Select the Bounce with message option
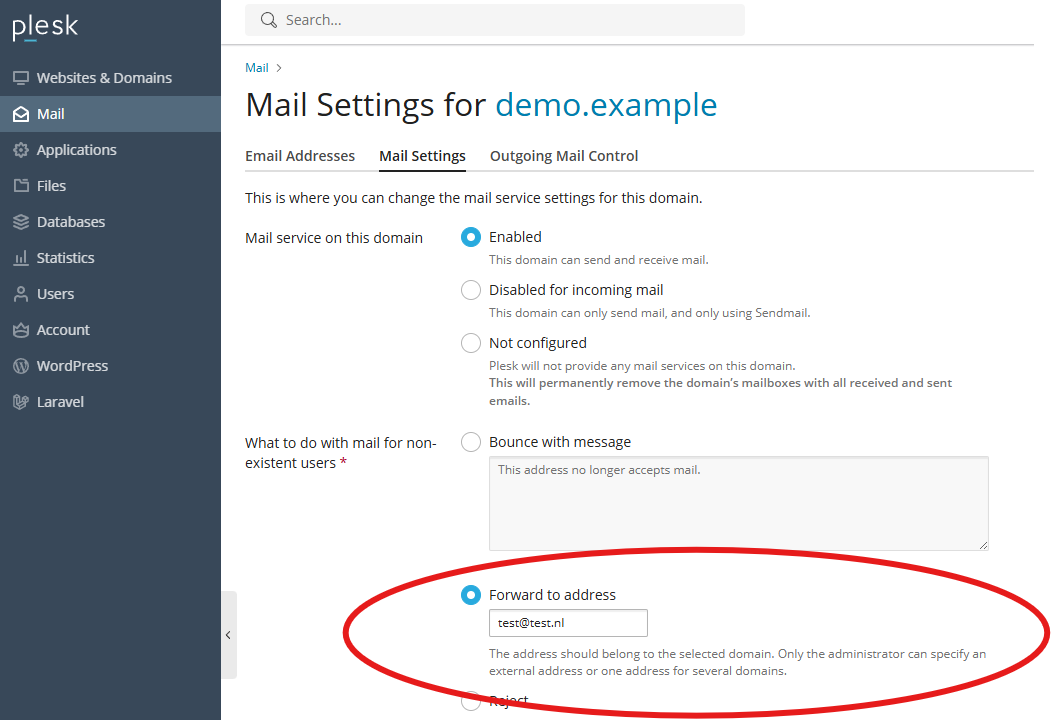 coord(471,441)
